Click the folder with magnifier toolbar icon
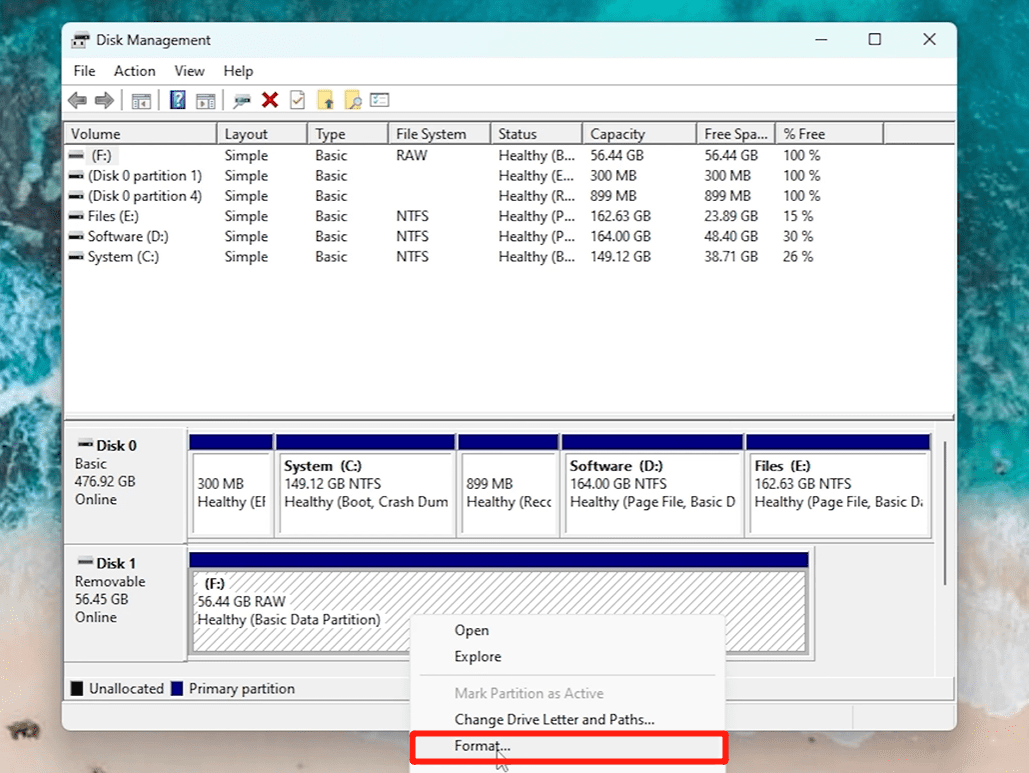Viewport: 1029px width, 773px height. [x=352, y=100]
